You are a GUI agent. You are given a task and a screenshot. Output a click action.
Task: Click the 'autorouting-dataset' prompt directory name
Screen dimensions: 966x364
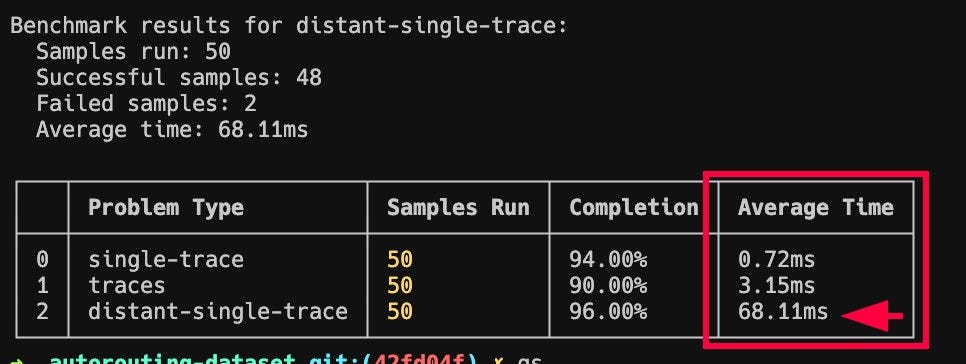(x=172, y=359)
